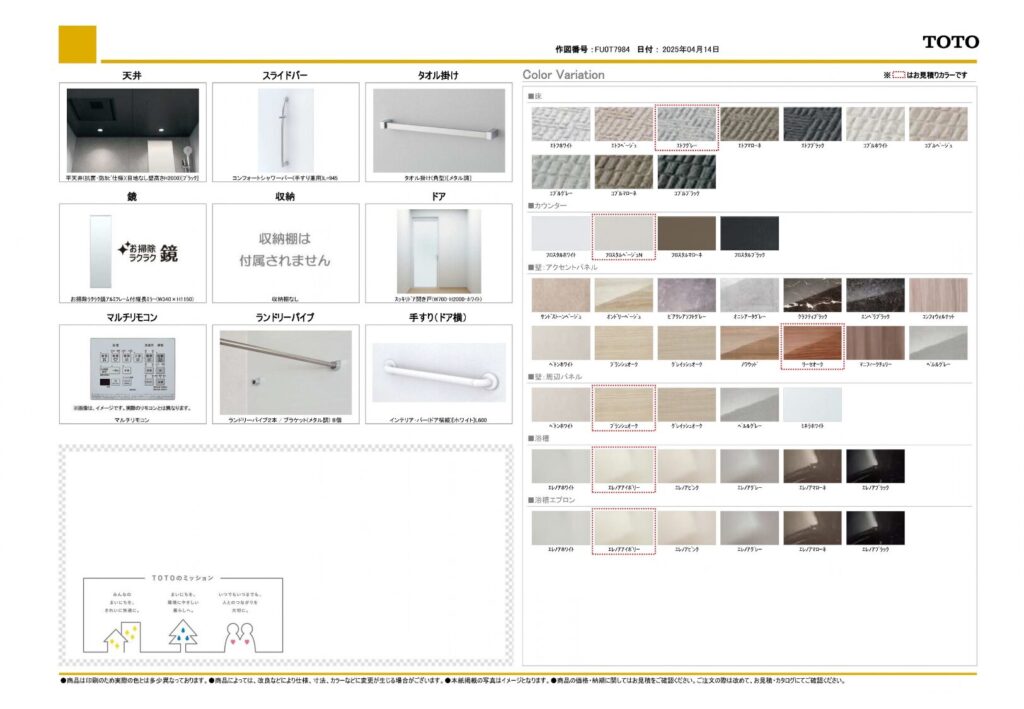This screenshot has width=1024, height=709.
Task: Choose the highlighted reddish-brown oak accent panel swatch
Action: (x=813, y=343)
